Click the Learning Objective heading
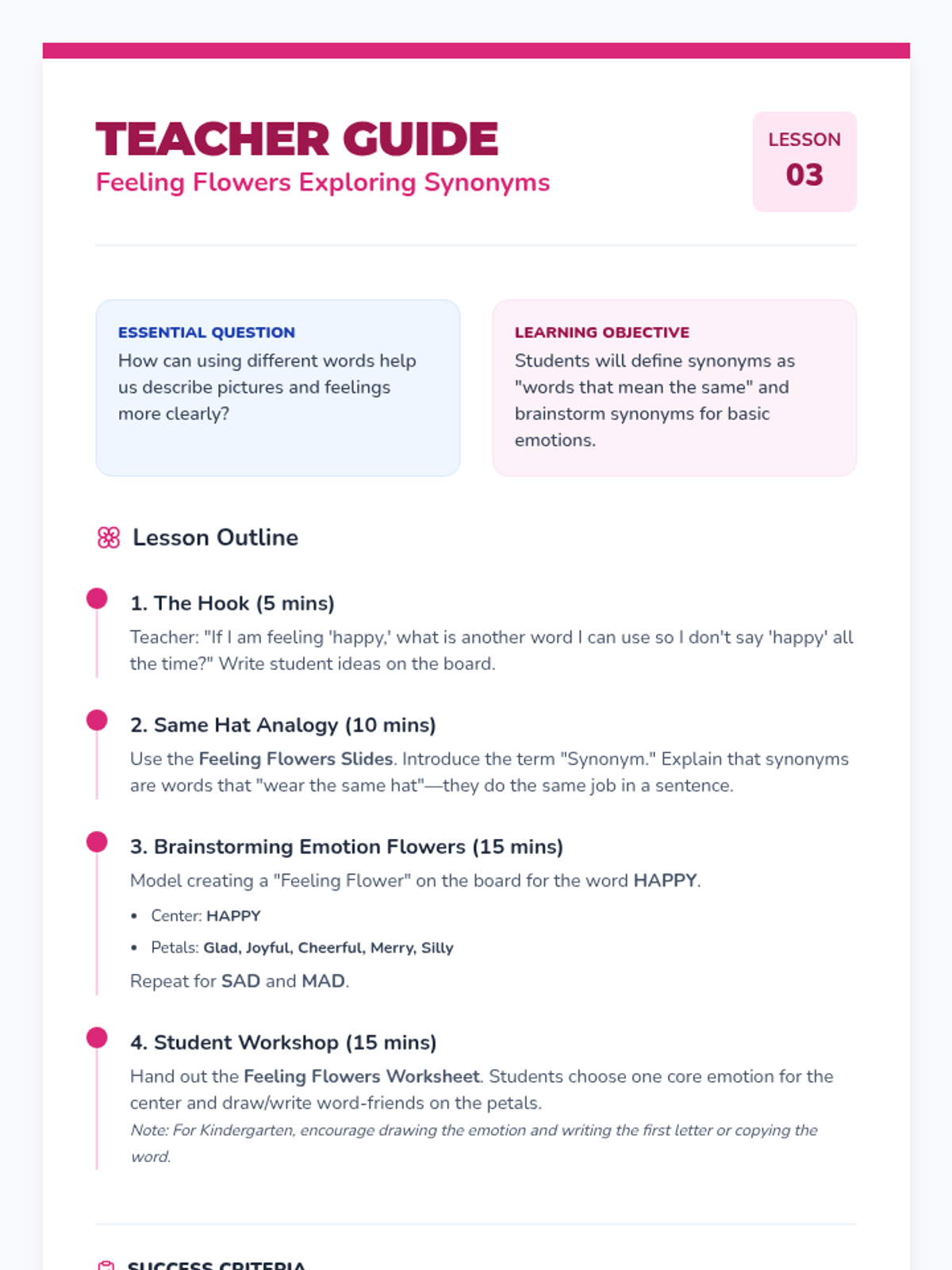The height and width of the screenshot is (1270, 952). pyautogui.click(x=601, y=333)
